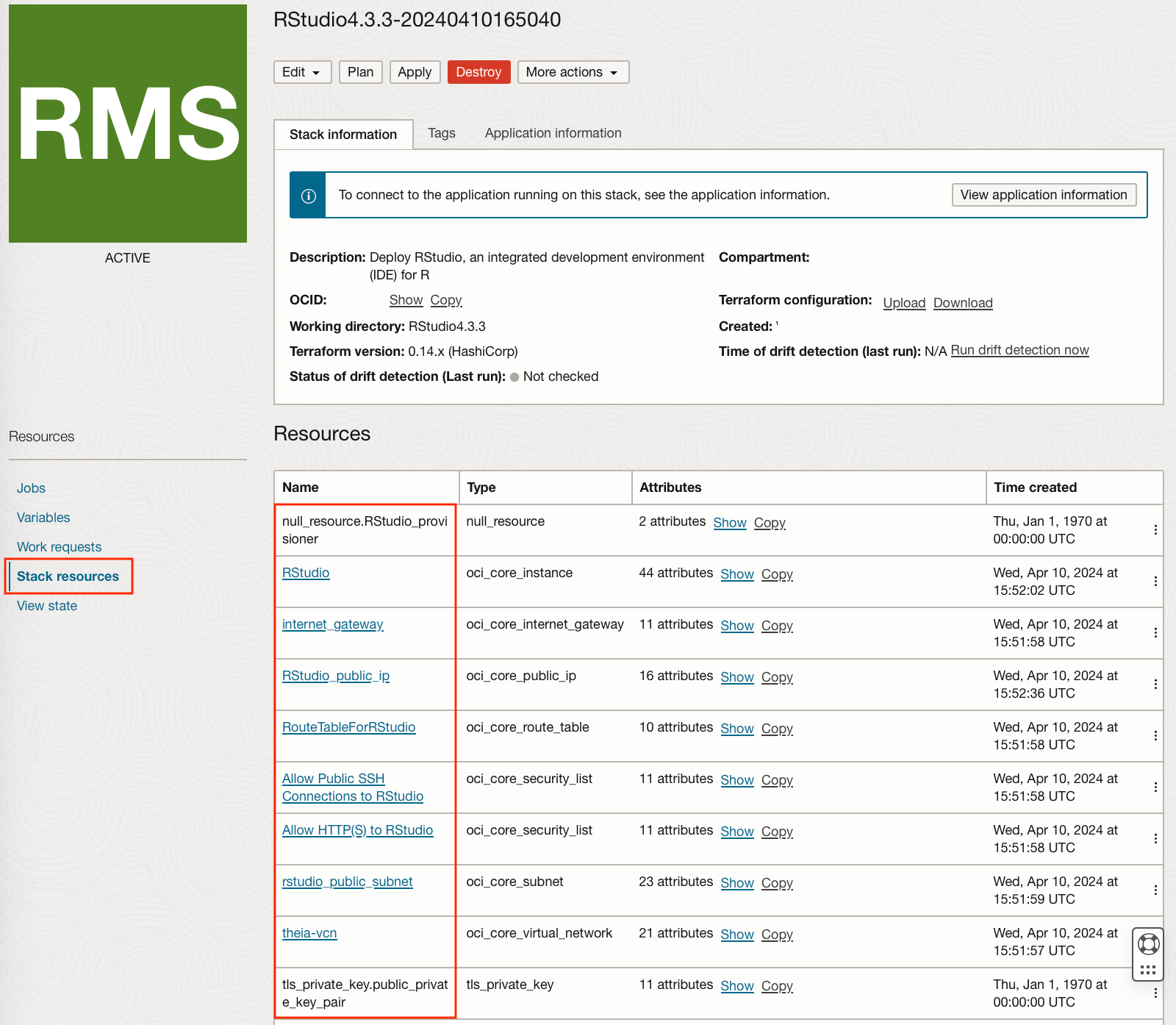Open Work requests in the sidebar
The image size is (1176, 1025).
(60, 547)
